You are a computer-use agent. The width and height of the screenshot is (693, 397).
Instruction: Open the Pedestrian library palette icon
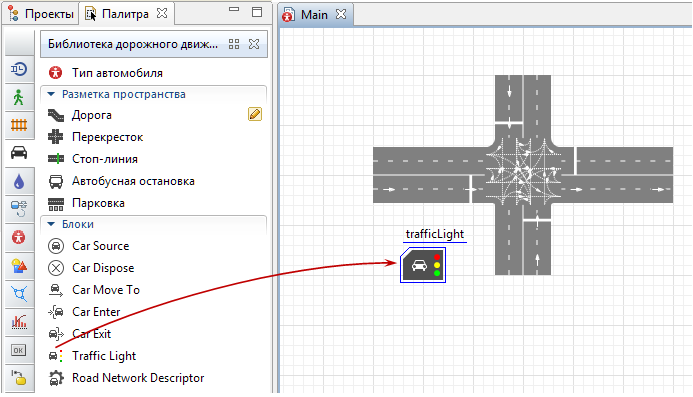19,97
